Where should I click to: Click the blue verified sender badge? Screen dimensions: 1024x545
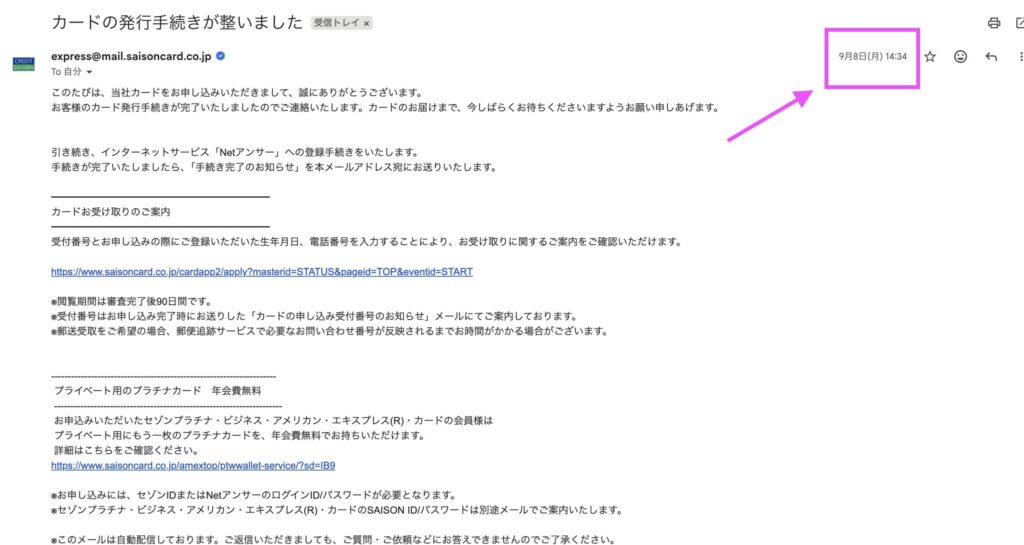click(x=221, y=56)
